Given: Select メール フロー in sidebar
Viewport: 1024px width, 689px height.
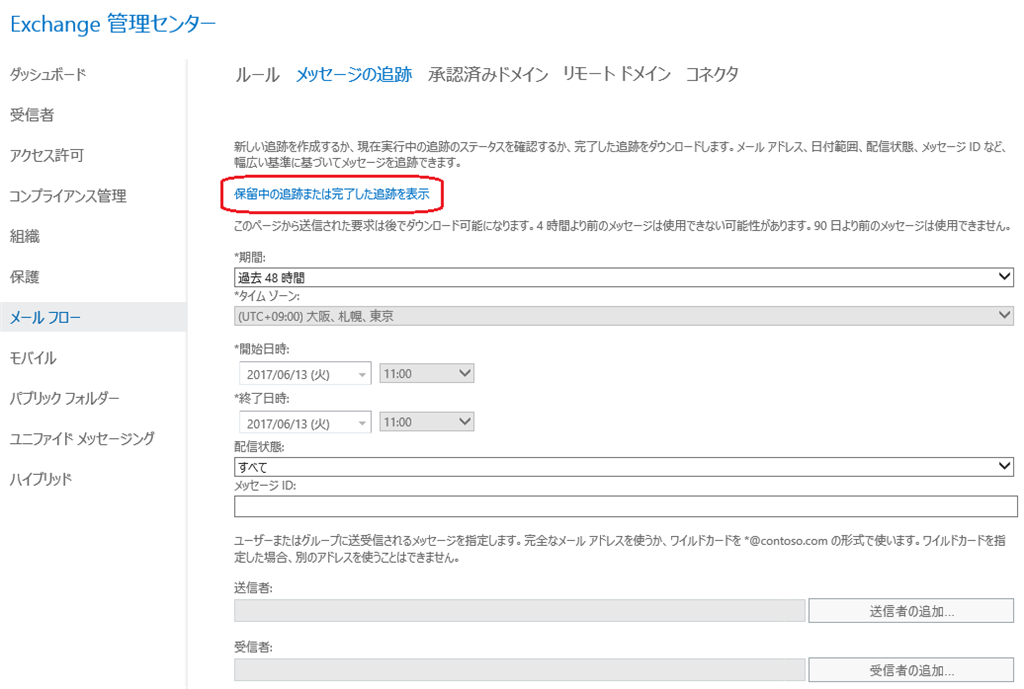Looking at the screenshot, I should [x=93, y=317].
